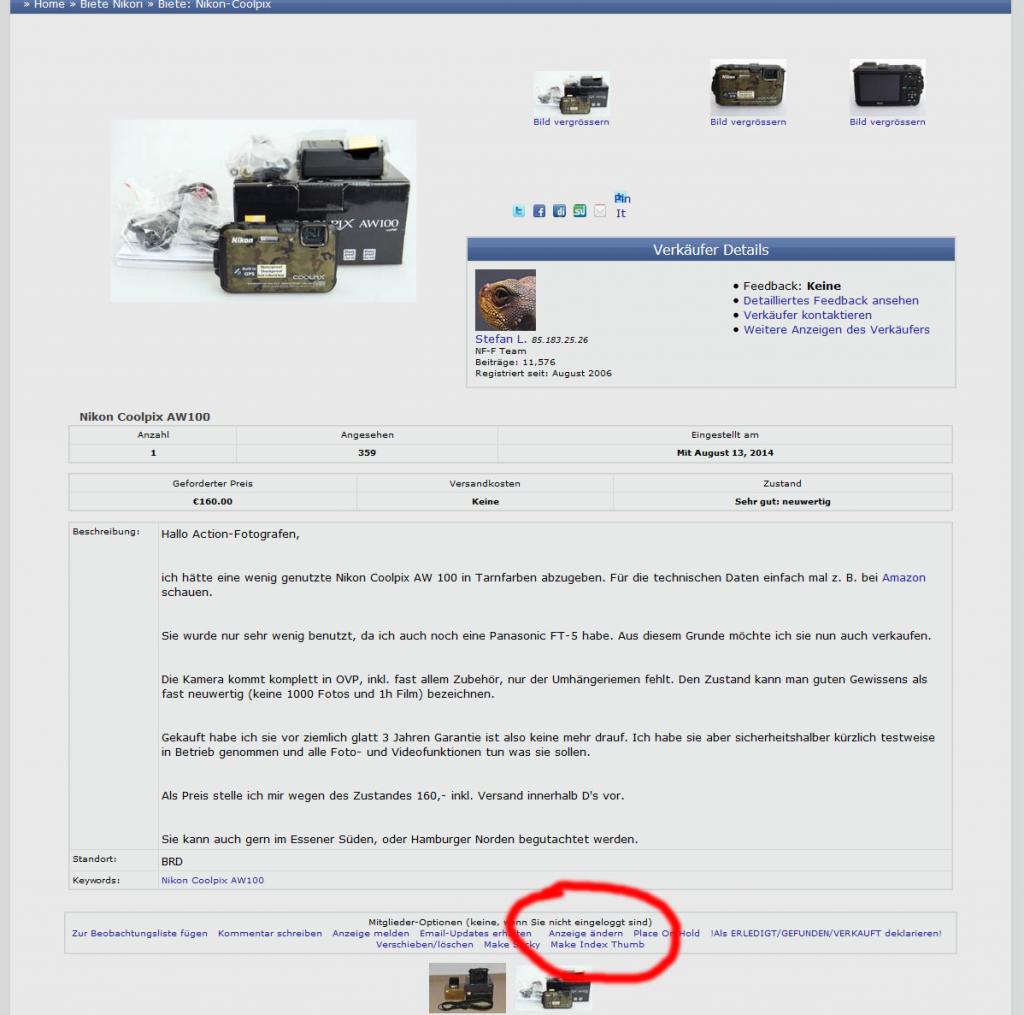
Task: Click 'Anzeige melden' link
Action: pyautogui.click(x=370, y=933)
